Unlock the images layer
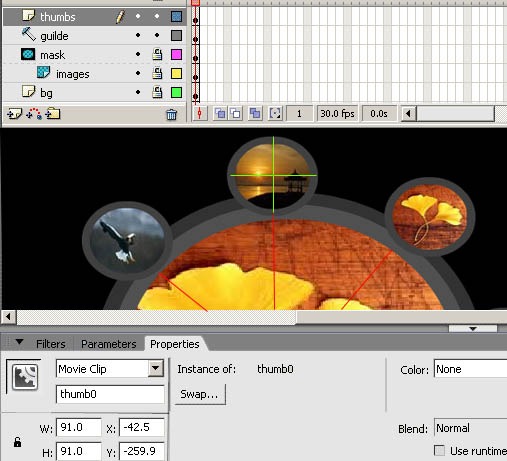This screenshot has height=461, width=507. tap(157, 73)
